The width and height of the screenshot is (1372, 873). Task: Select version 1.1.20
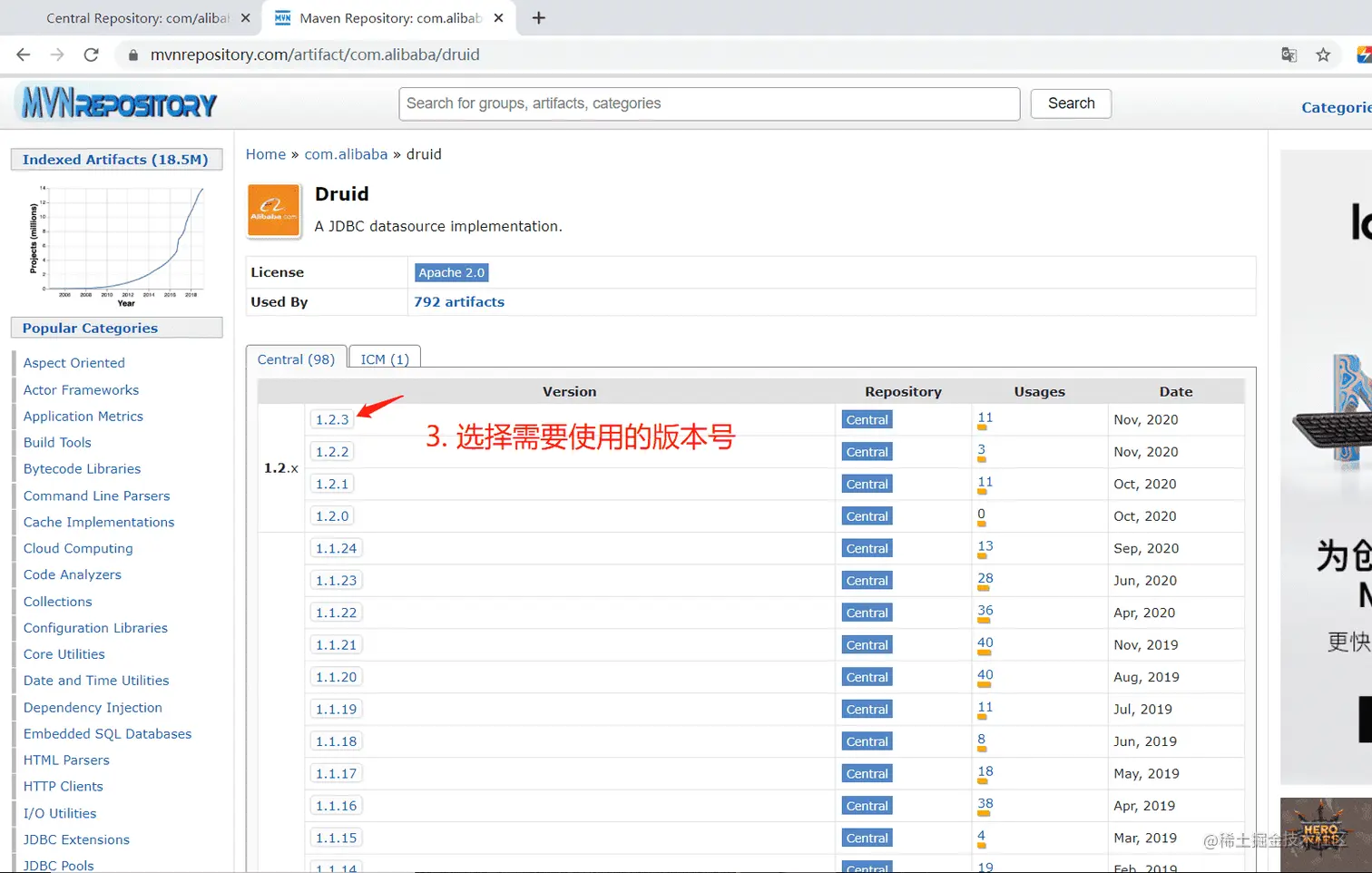tap(336, 677)
